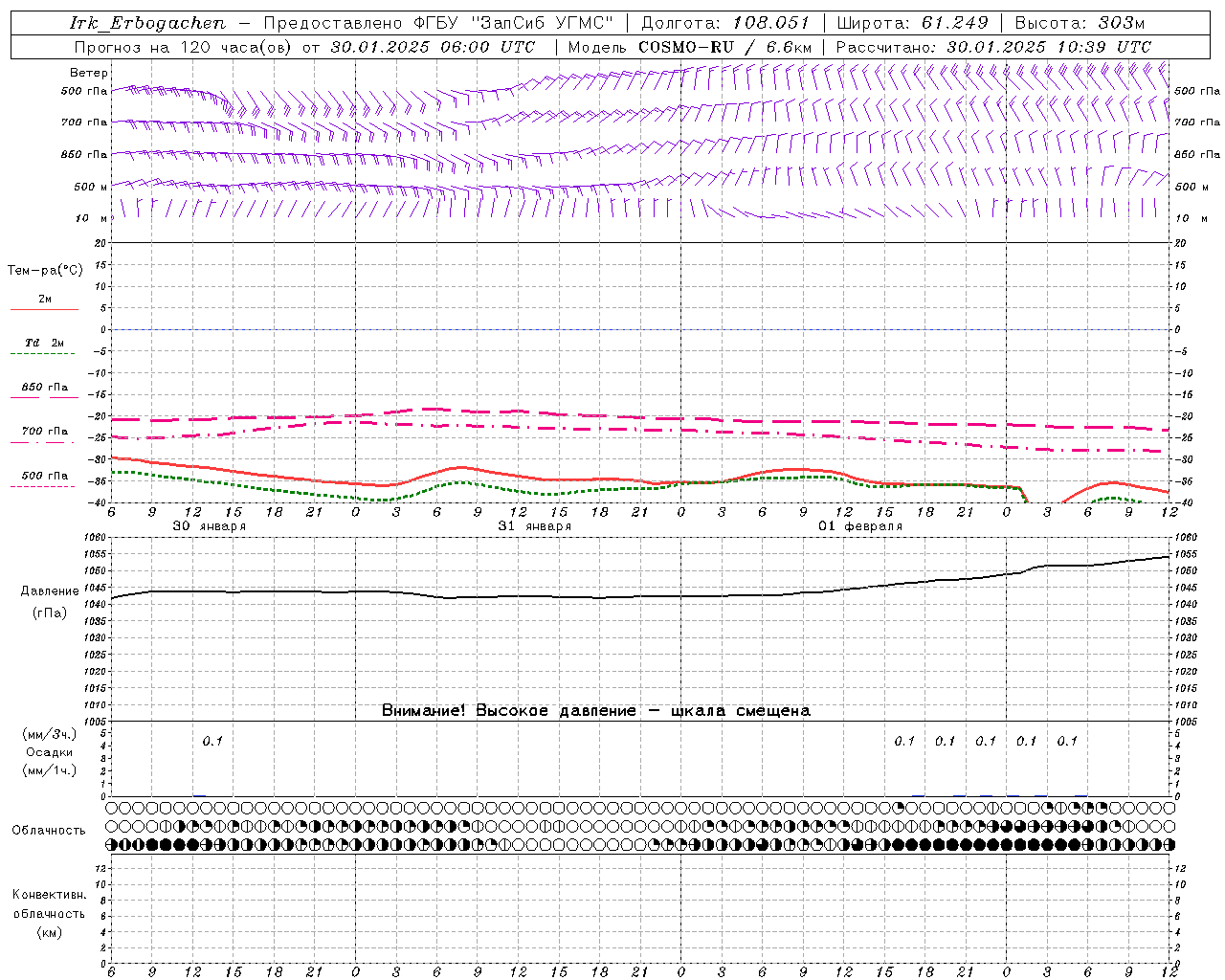Click the Внимание! Высокое давление warning text

(596, 710)
